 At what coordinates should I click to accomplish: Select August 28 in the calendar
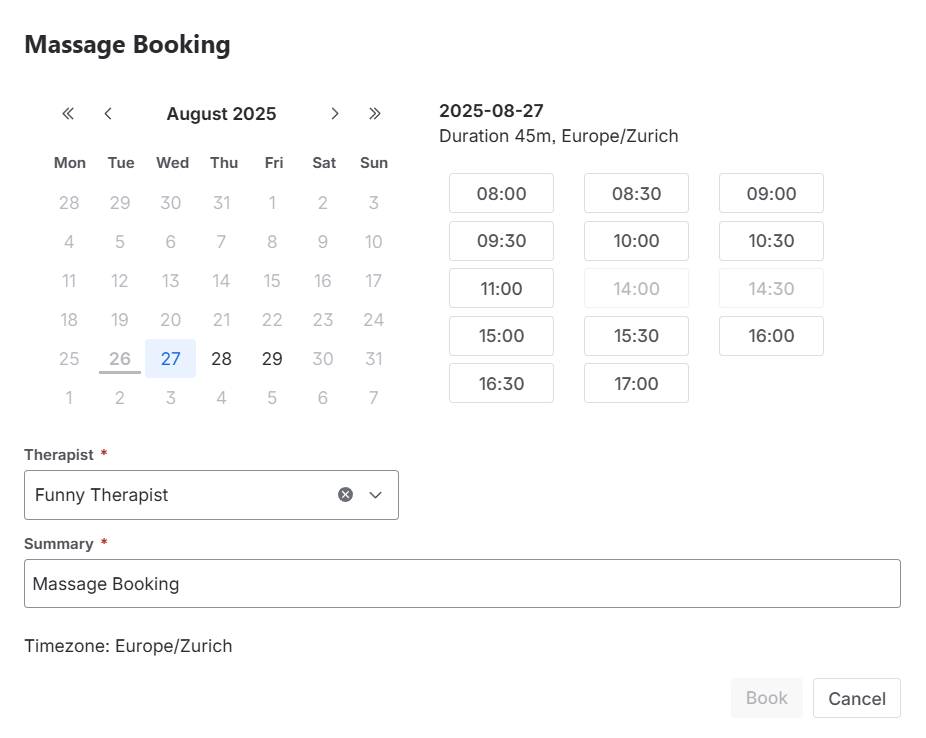pyautogui.click(x=222, y=359)
